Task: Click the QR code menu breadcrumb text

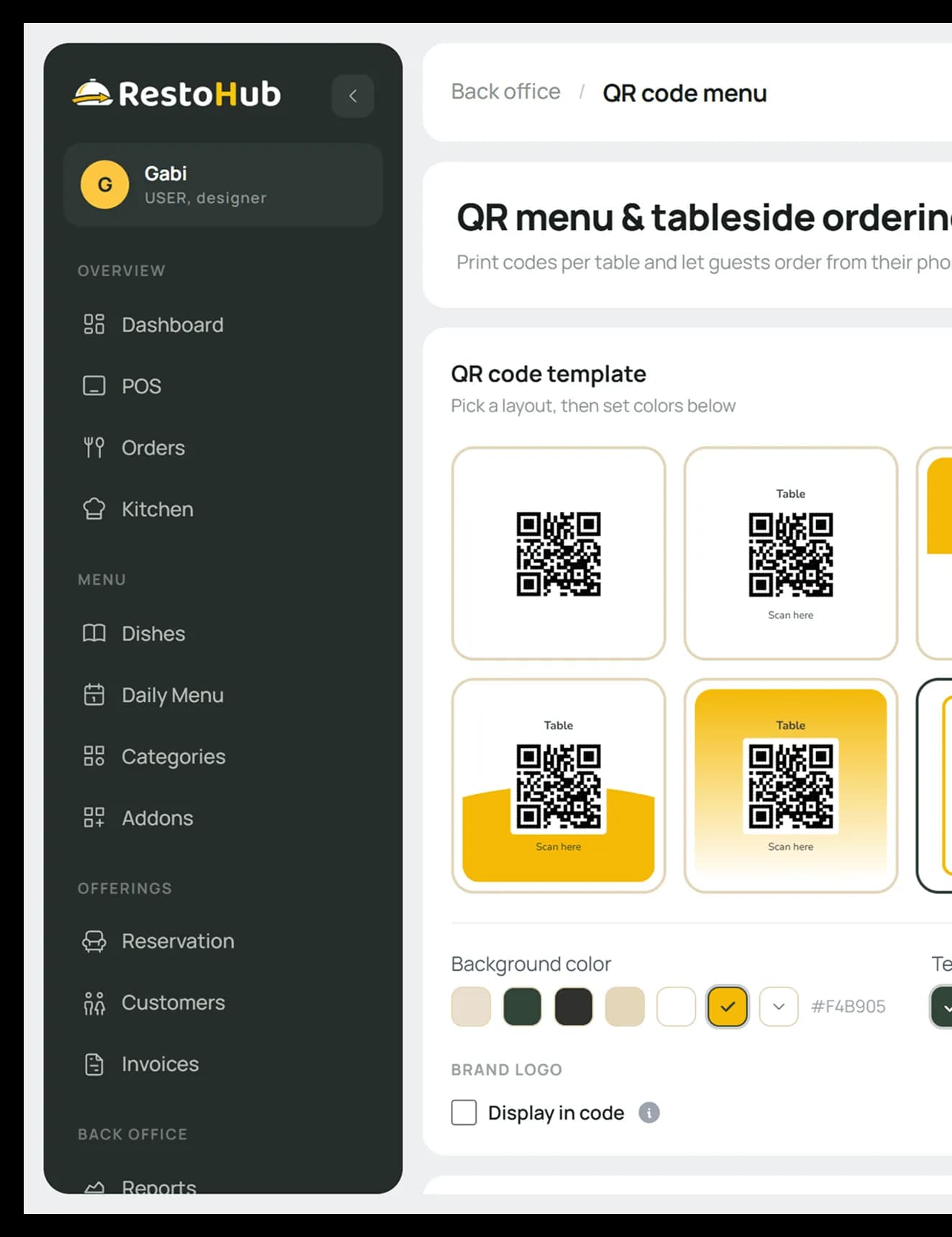Action: [685, 93]
